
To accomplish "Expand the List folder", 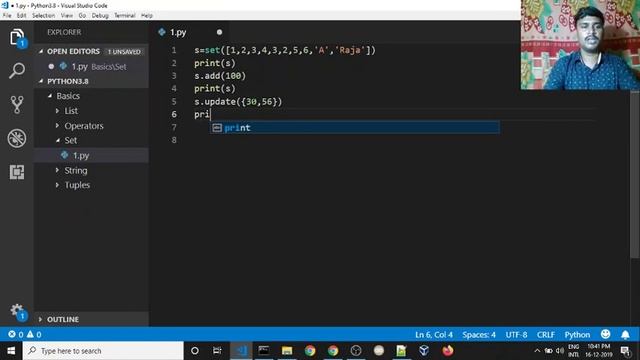I will coord(57,111).
